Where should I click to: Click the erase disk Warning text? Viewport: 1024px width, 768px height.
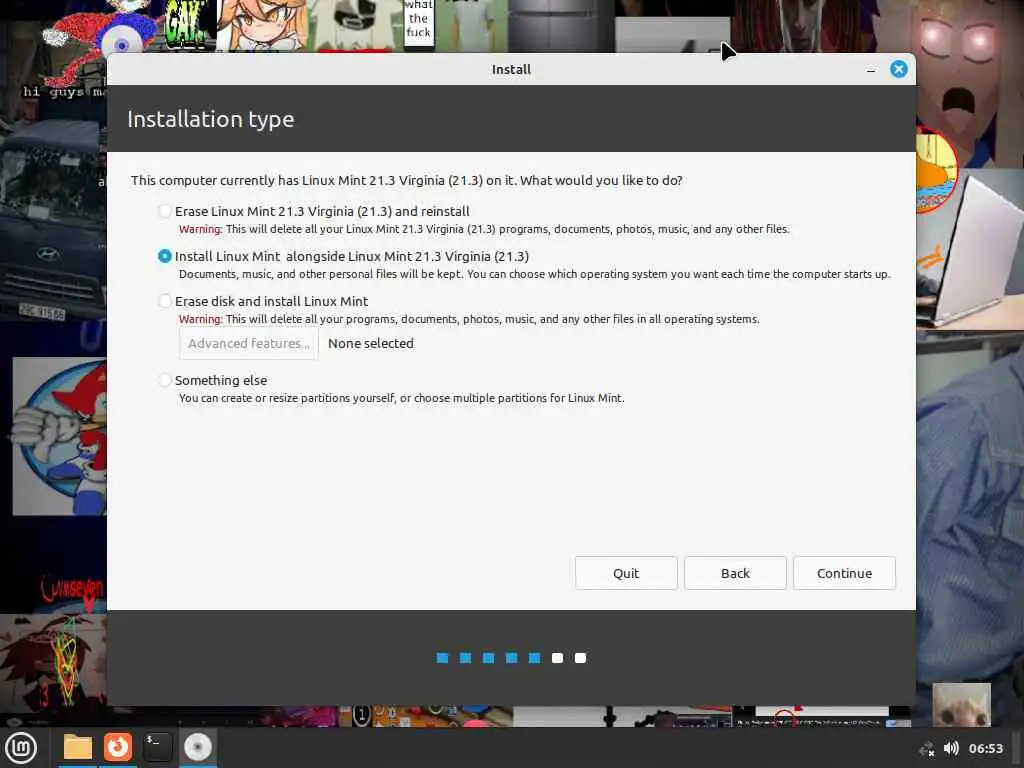[469, 319]
